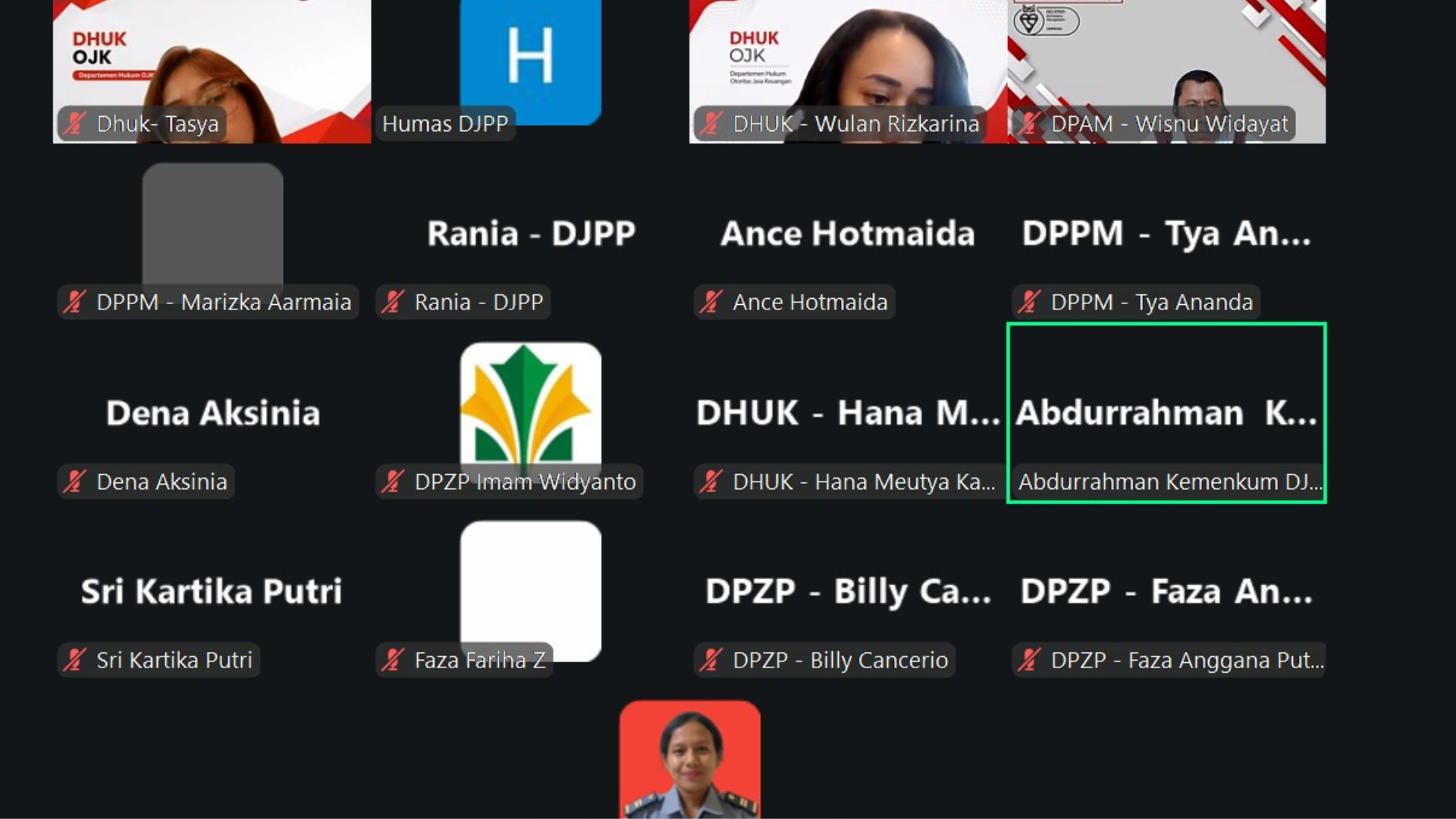Viewport: 1456px width, 819px height.
Task: Select the uniformed woman's photo on red background
Action: pyautogui.click(x=690, y=758)
